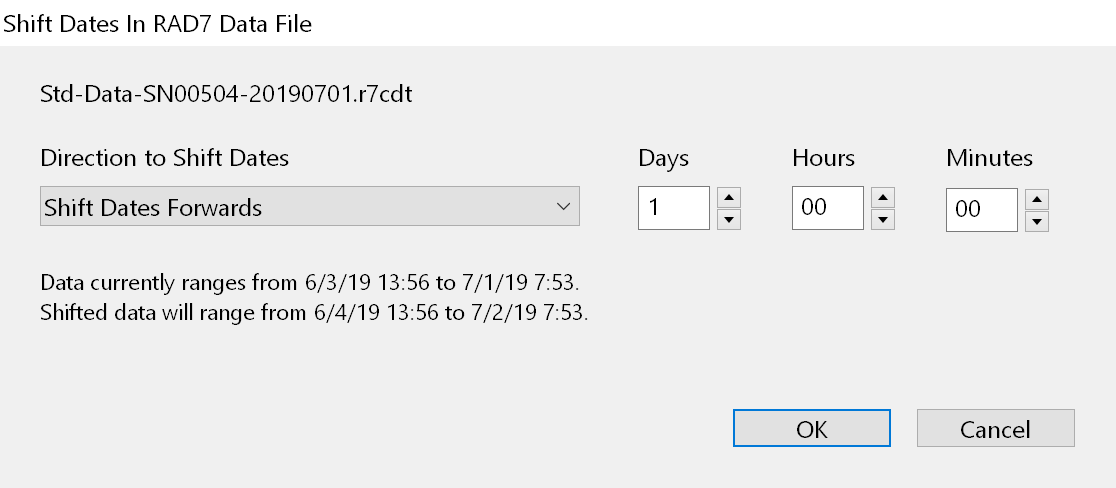Click the Hours label
This screenshot has width=1116, height=488.
(823, 158)
